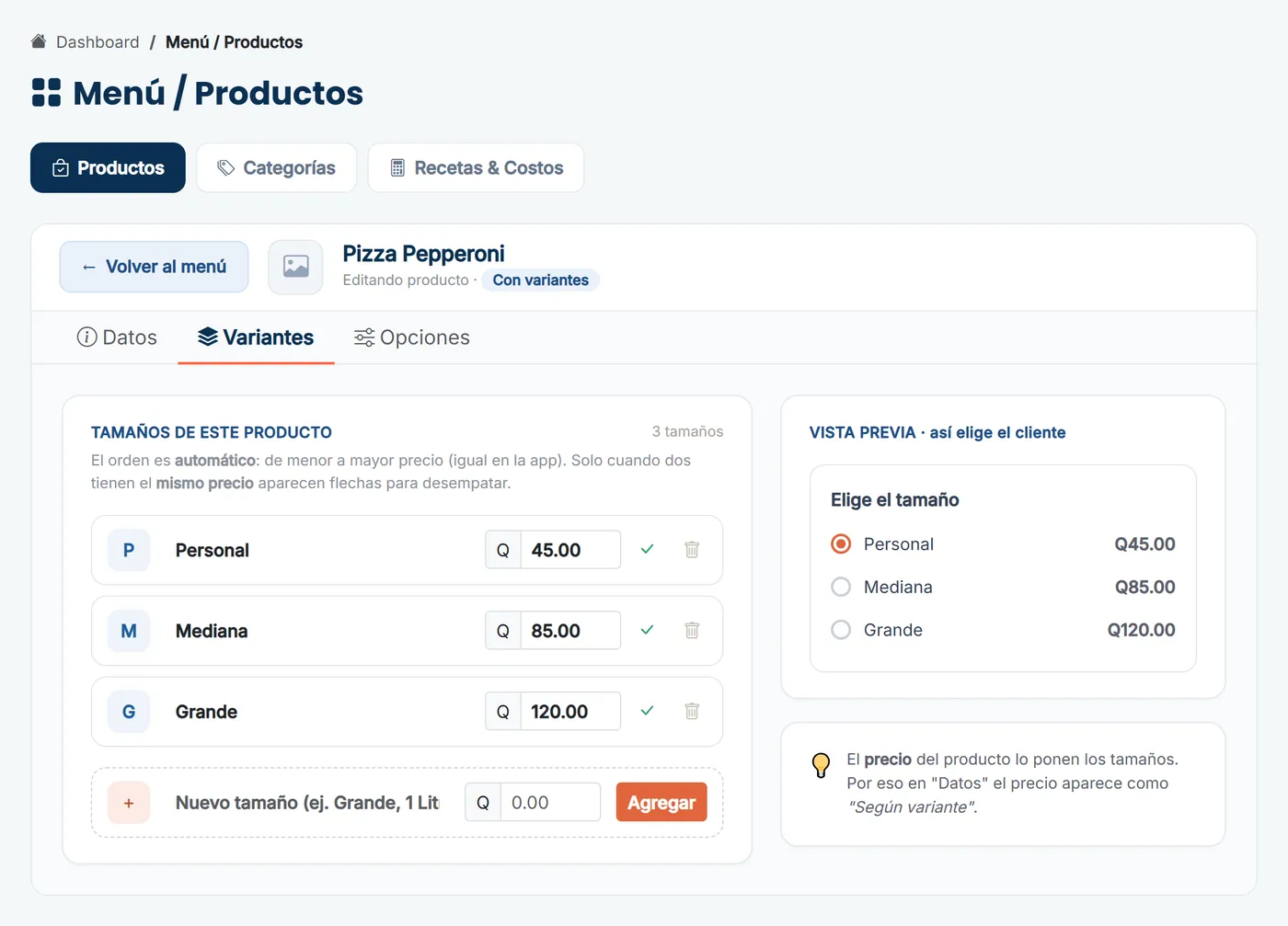Open the Opciones tab

tap(412, 337)
